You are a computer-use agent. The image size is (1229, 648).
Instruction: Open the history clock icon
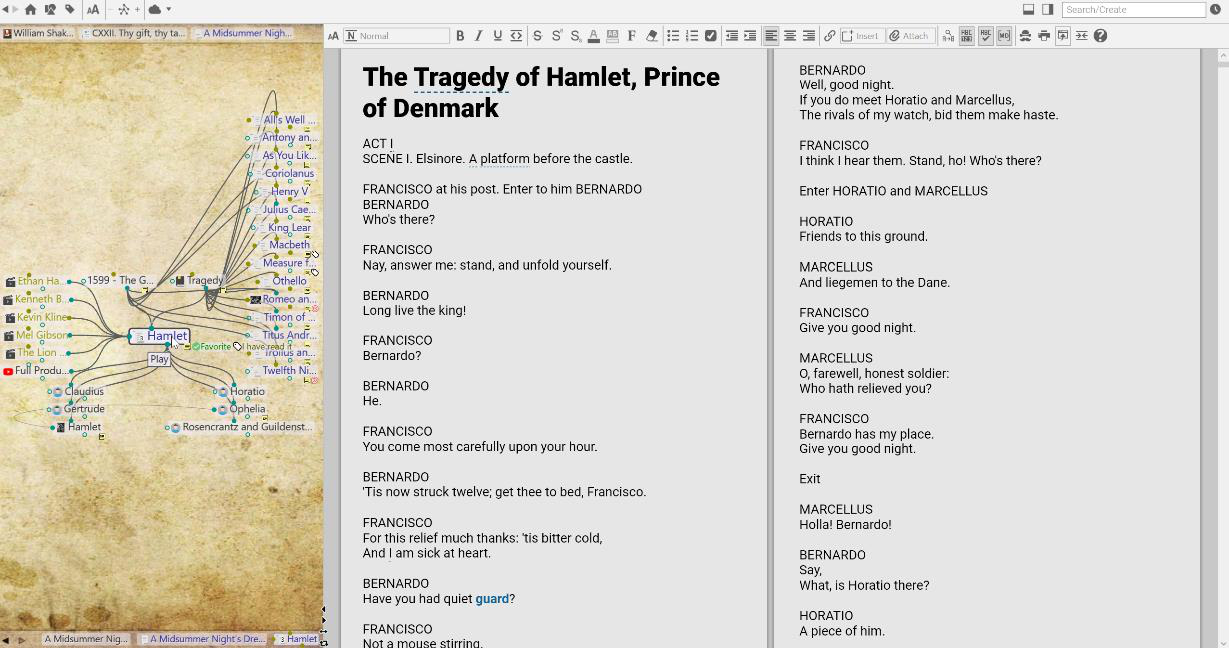[1216, 9]
